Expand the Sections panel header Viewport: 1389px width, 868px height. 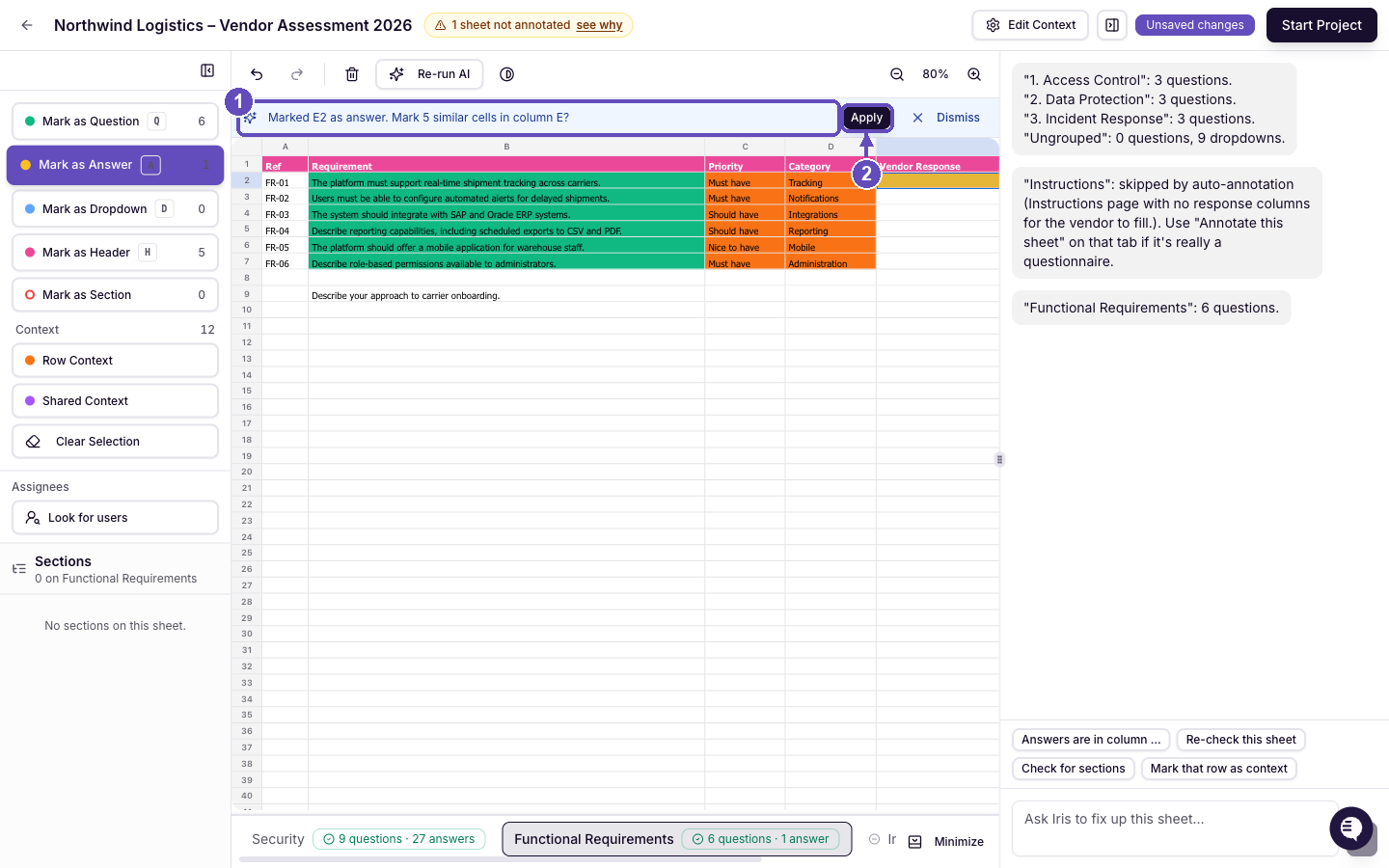tap(115, 569)
